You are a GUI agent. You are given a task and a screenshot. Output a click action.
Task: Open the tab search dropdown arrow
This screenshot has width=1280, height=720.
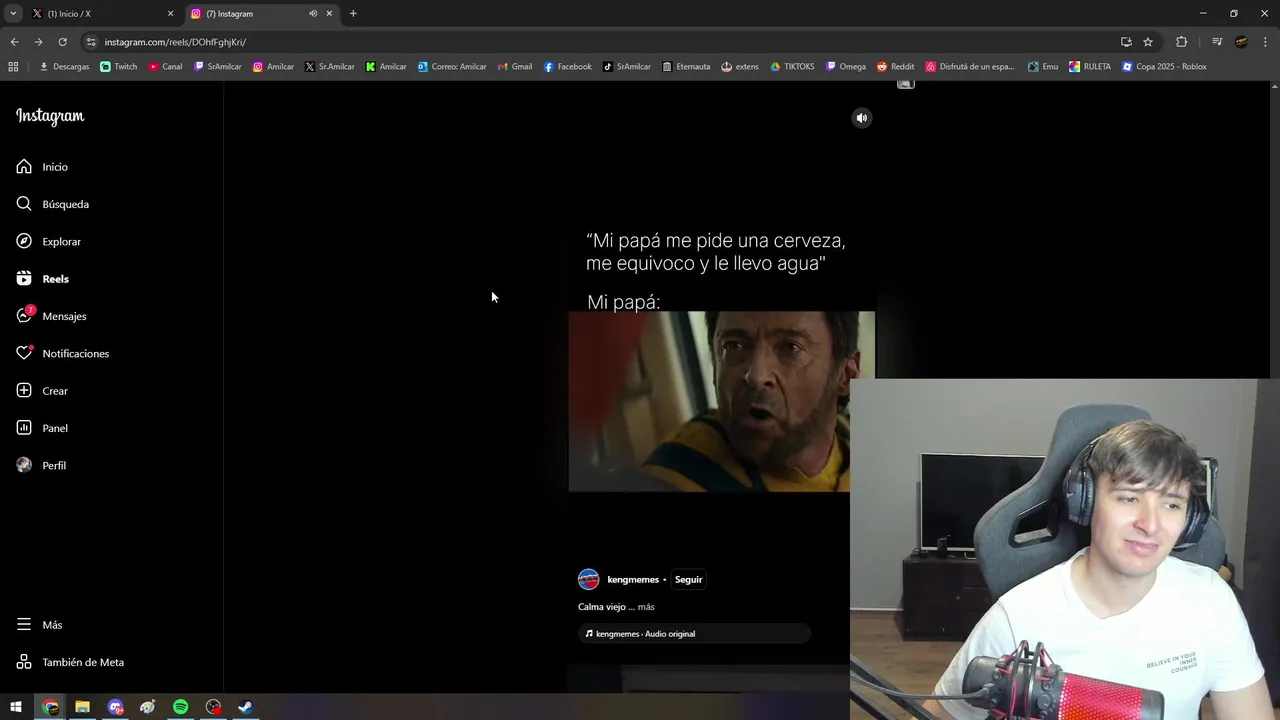click(x=13, y=14)
